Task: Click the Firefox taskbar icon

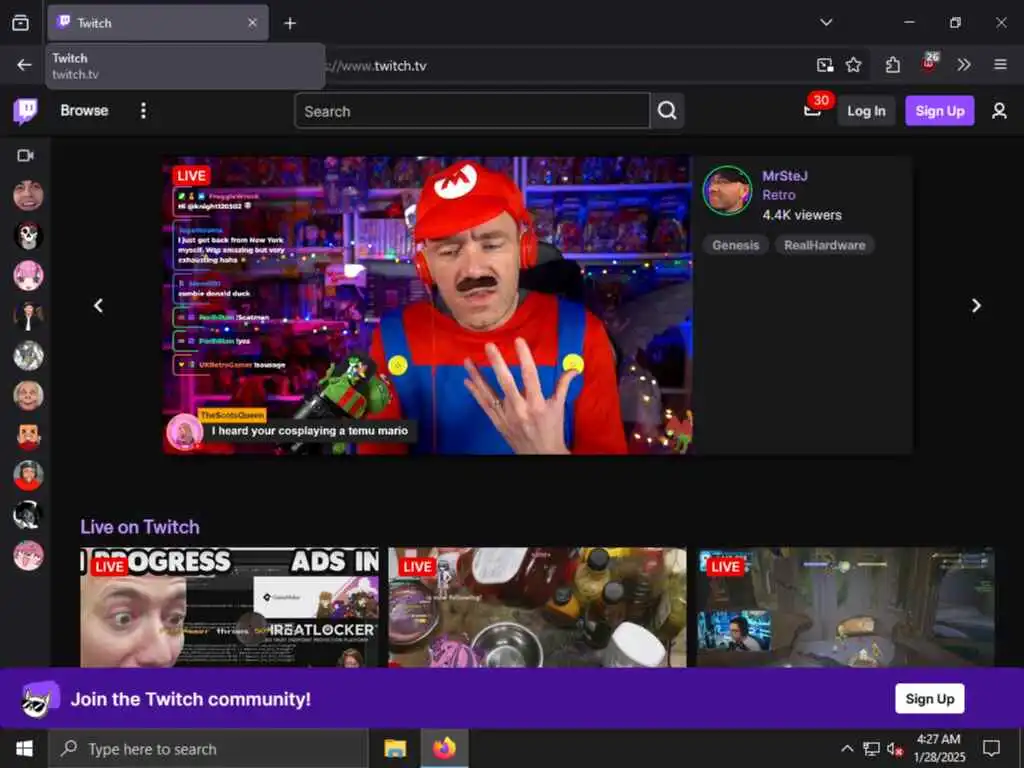Action: [x=444, y=748]
